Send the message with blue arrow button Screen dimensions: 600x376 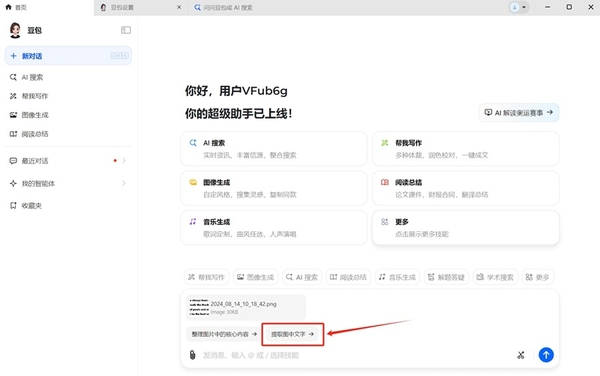click(546, 355)
